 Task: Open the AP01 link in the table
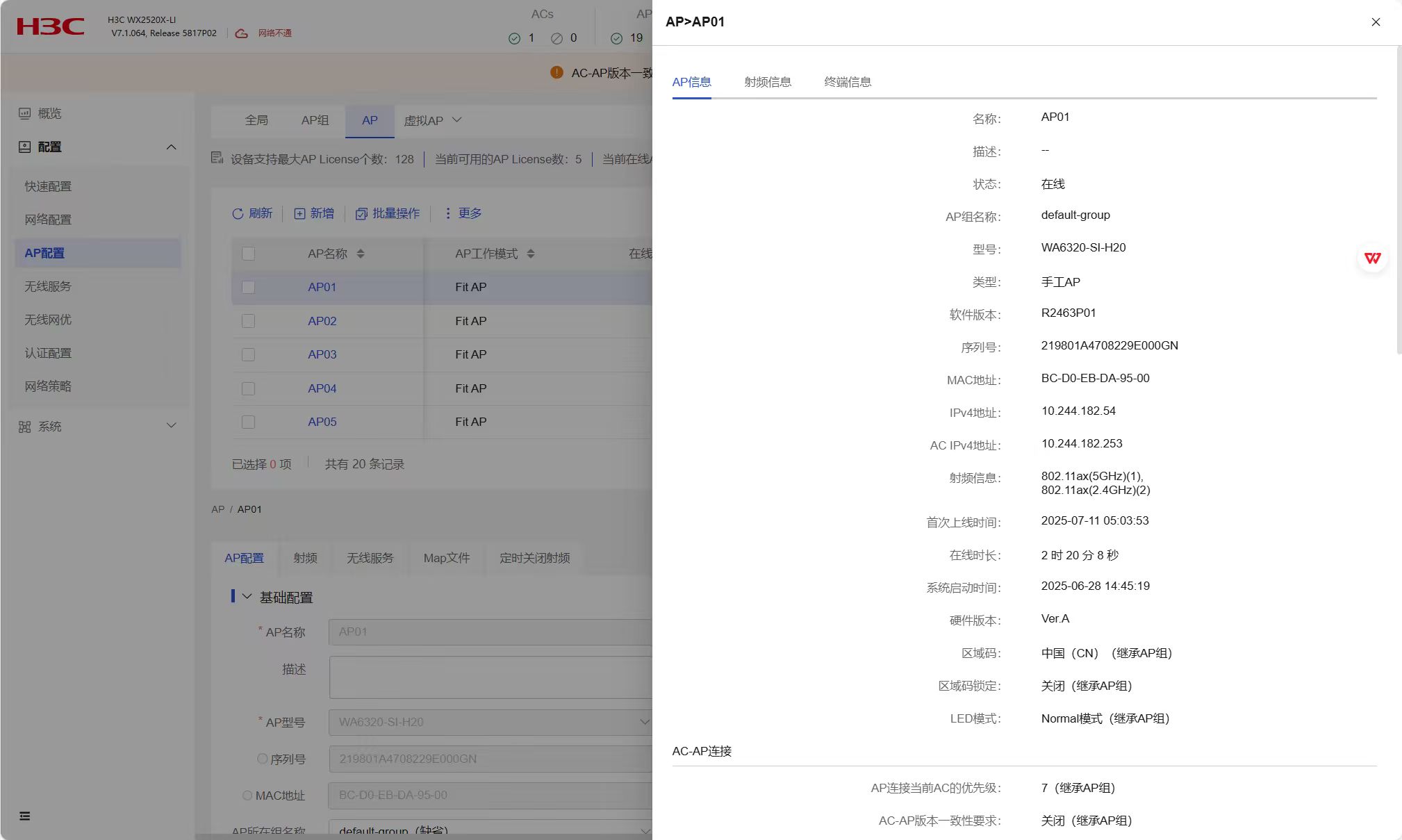coord(322,287)
